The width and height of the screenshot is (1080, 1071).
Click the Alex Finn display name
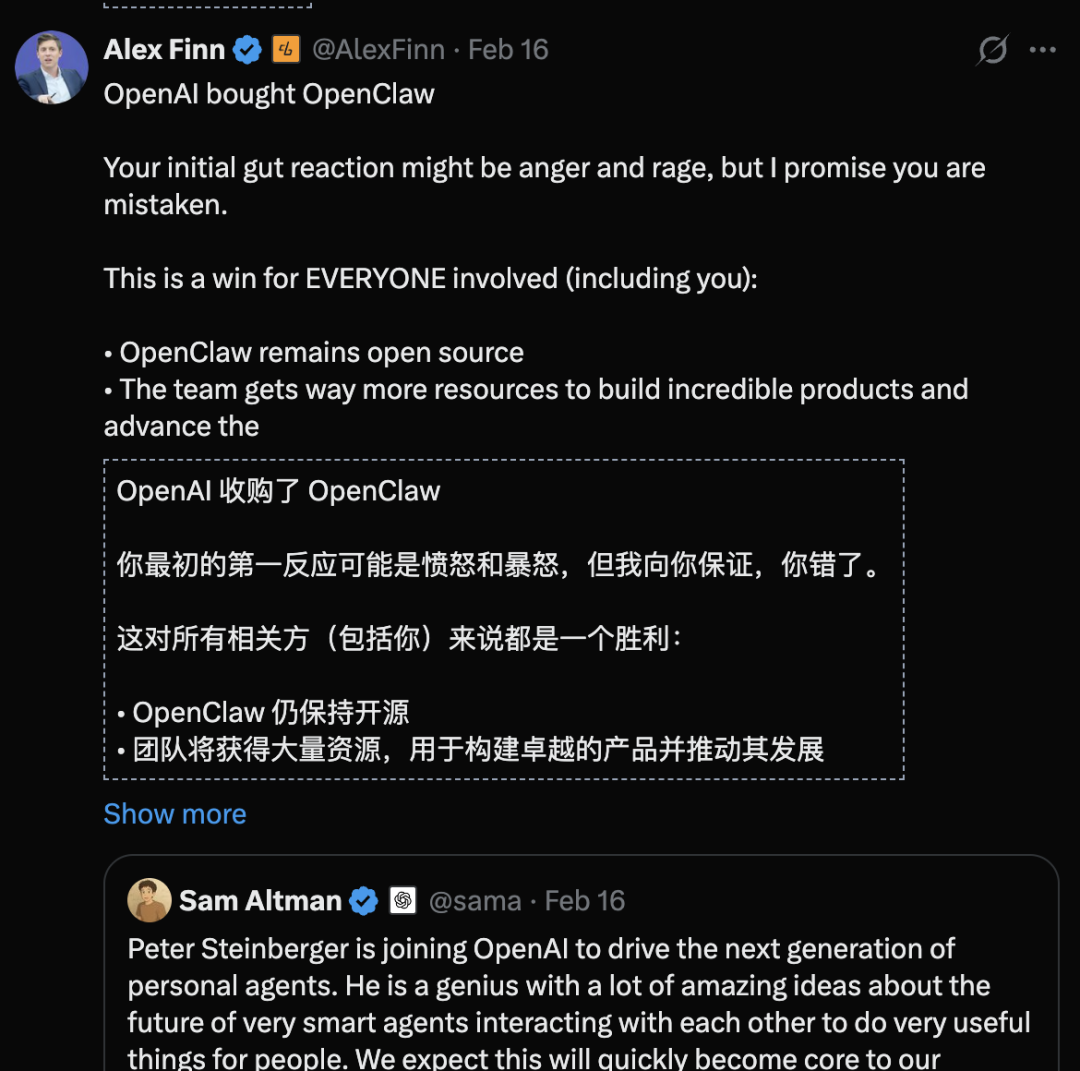tap(165, 49)
